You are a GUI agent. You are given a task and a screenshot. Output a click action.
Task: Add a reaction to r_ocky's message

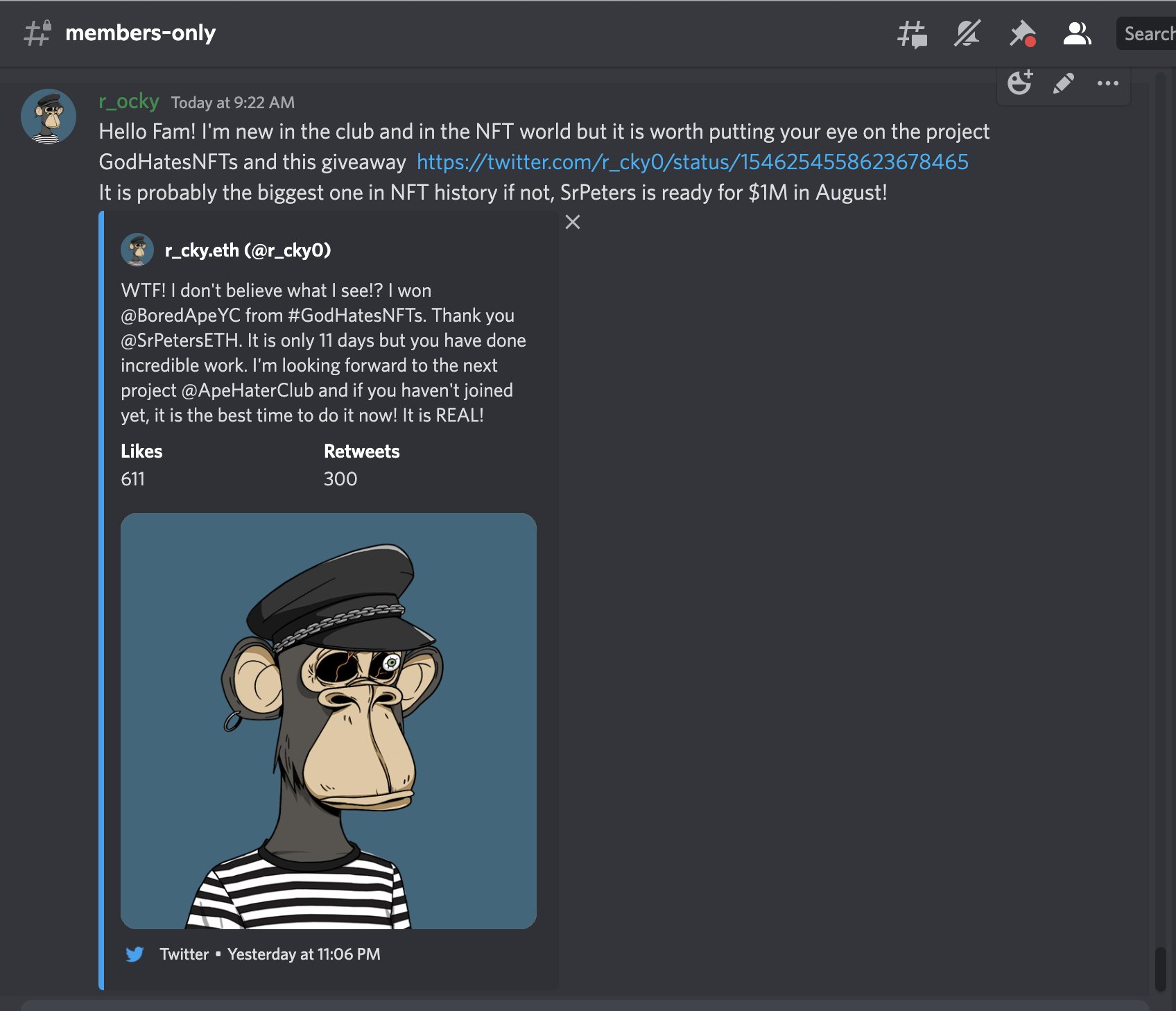1020,83
